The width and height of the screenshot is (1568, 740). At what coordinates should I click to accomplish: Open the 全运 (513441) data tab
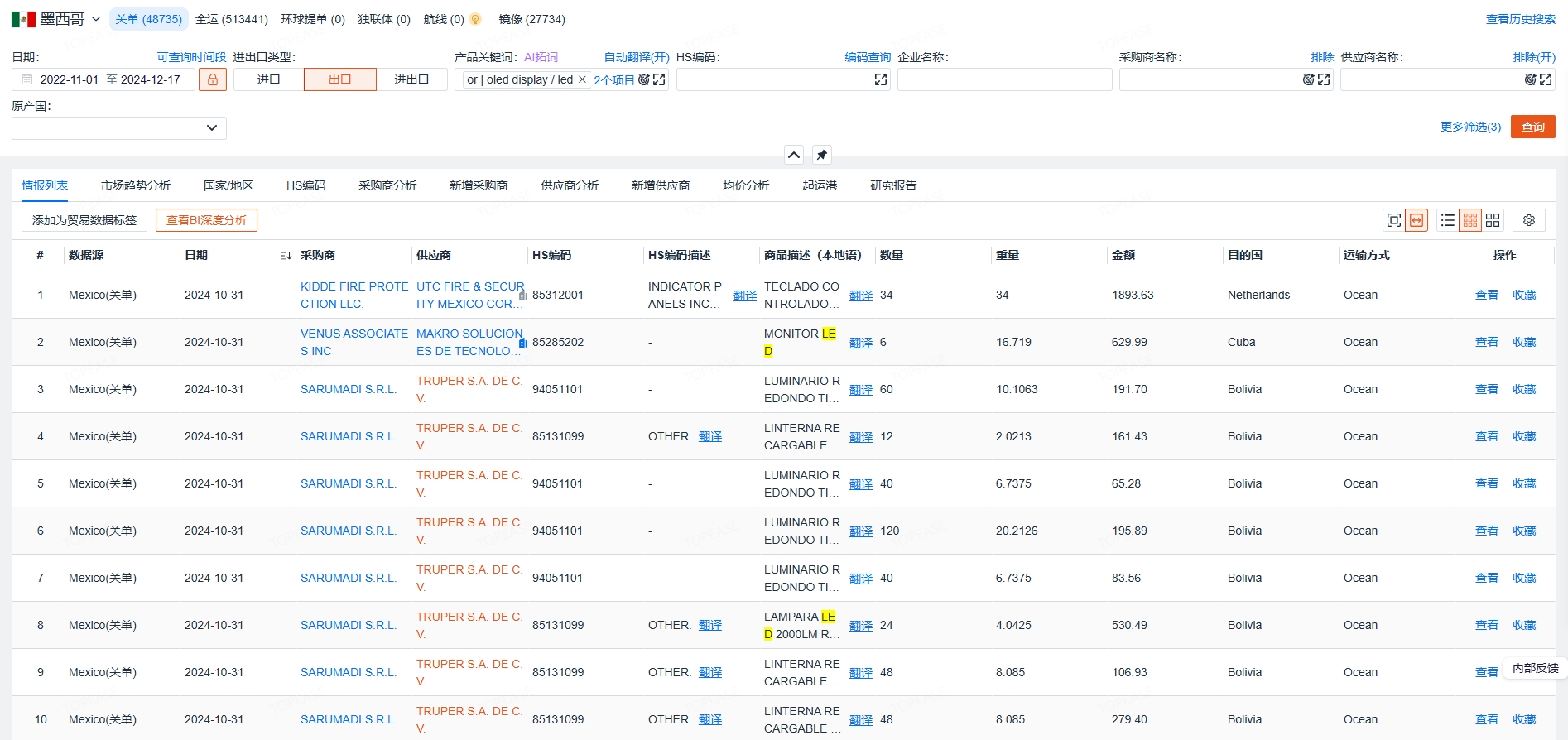pos(231,19)
